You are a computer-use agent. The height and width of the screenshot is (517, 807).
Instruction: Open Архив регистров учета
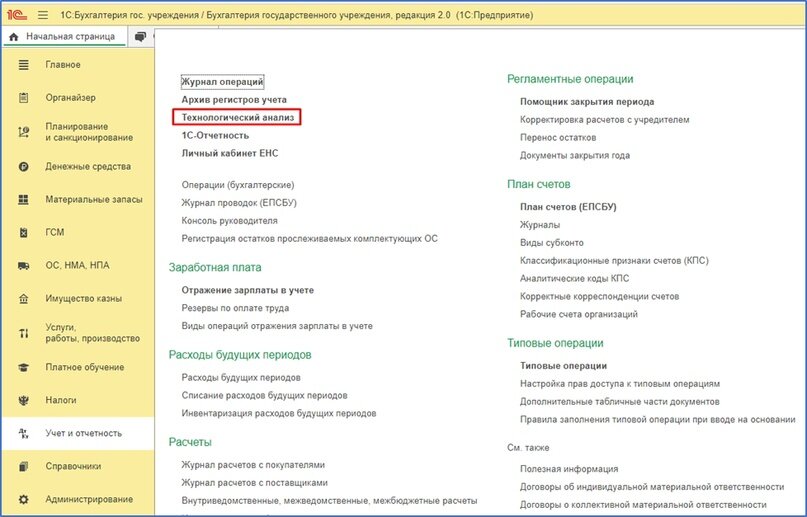click(234, 100)
